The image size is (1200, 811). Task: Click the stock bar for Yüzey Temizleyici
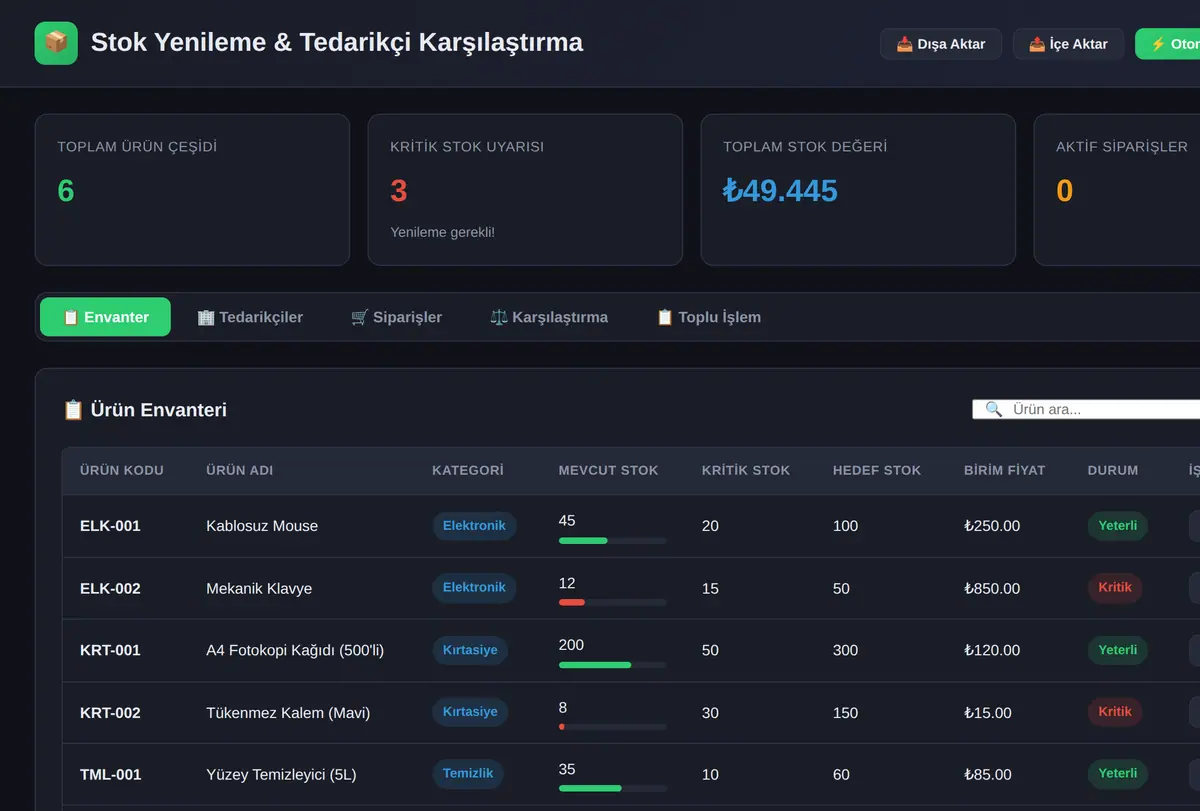pos(612,788)
